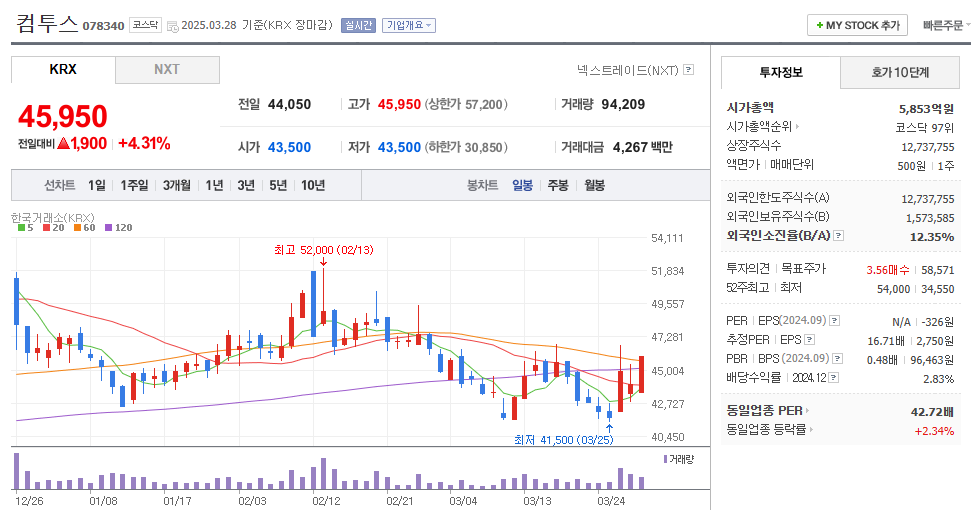Screen dimensions: 979x510
Task: Open the 넥스트레이드(NXT) link
Action: click(627, 70)
